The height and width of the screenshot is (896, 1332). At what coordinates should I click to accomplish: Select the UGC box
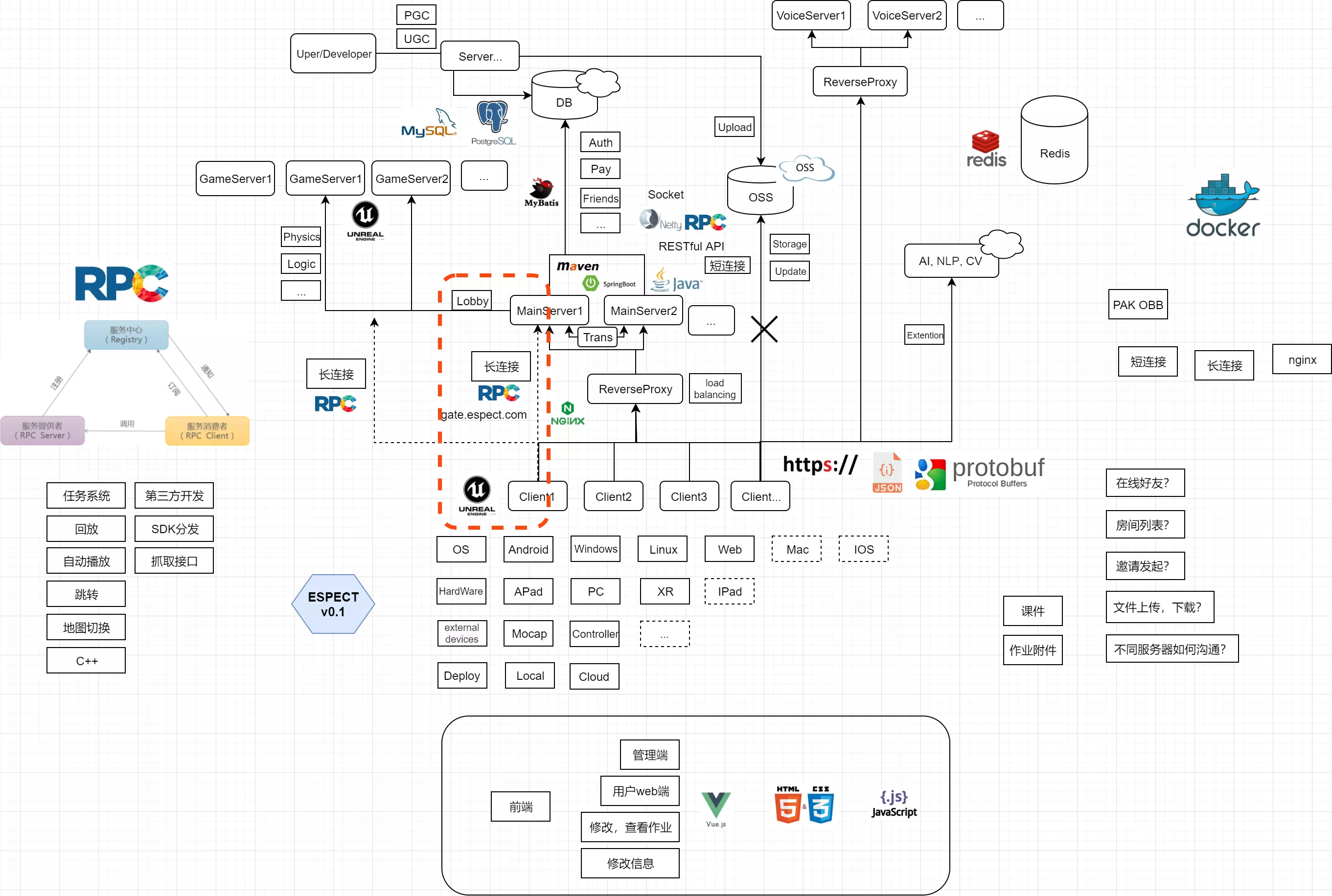tap(416, 38)
